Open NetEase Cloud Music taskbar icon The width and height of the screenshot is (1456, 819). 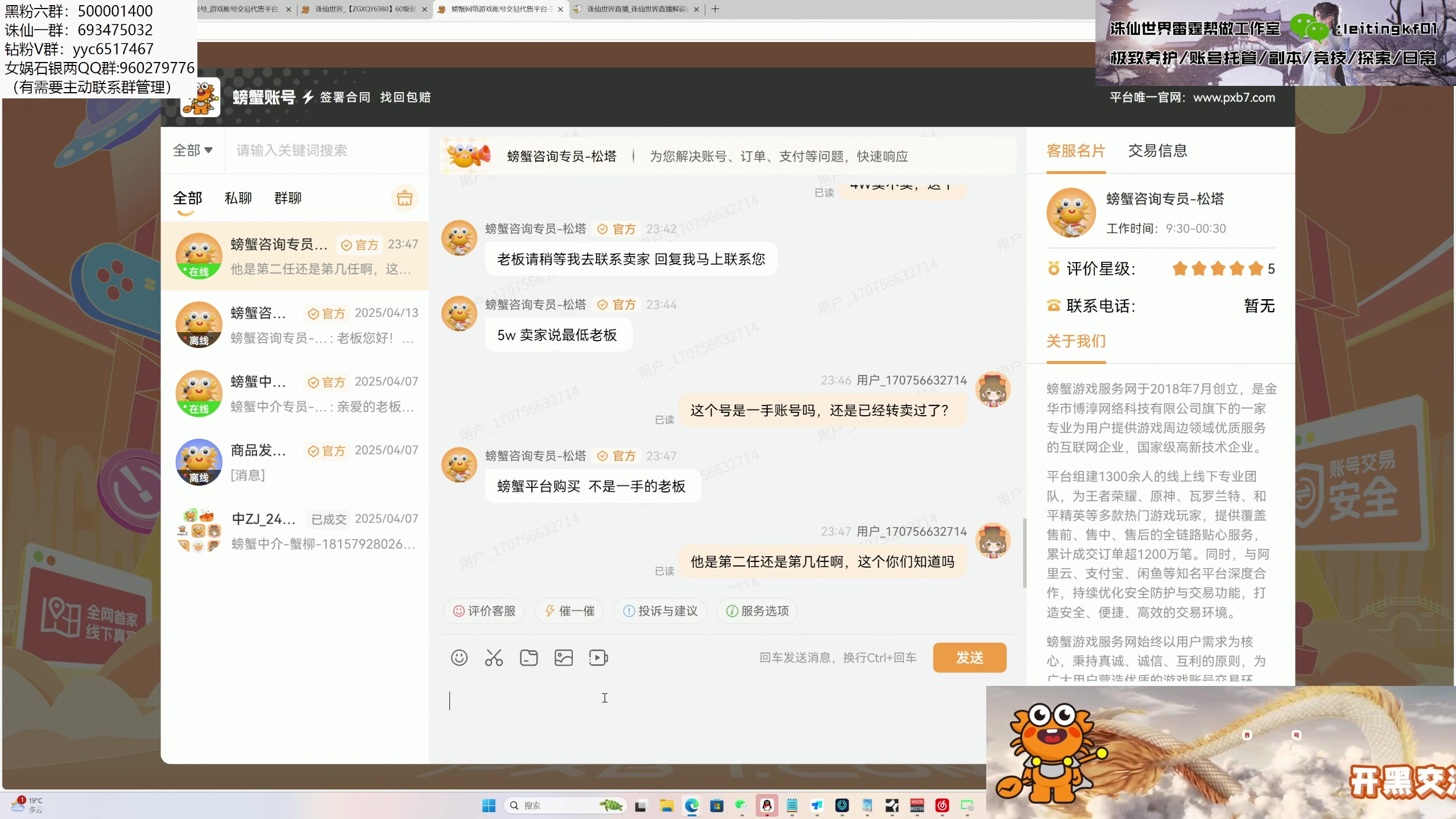942,805
